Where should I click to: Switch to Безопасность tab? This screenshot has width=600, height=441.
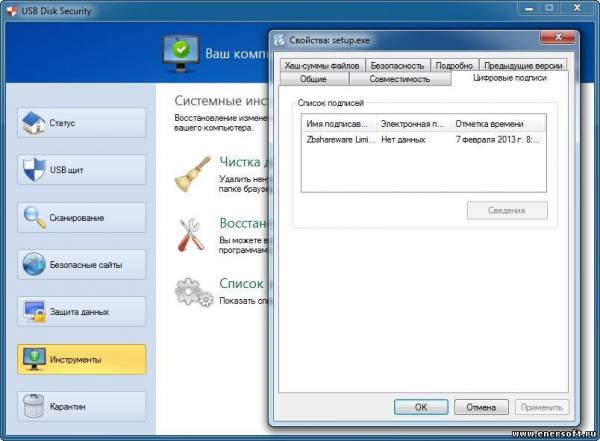397,65
